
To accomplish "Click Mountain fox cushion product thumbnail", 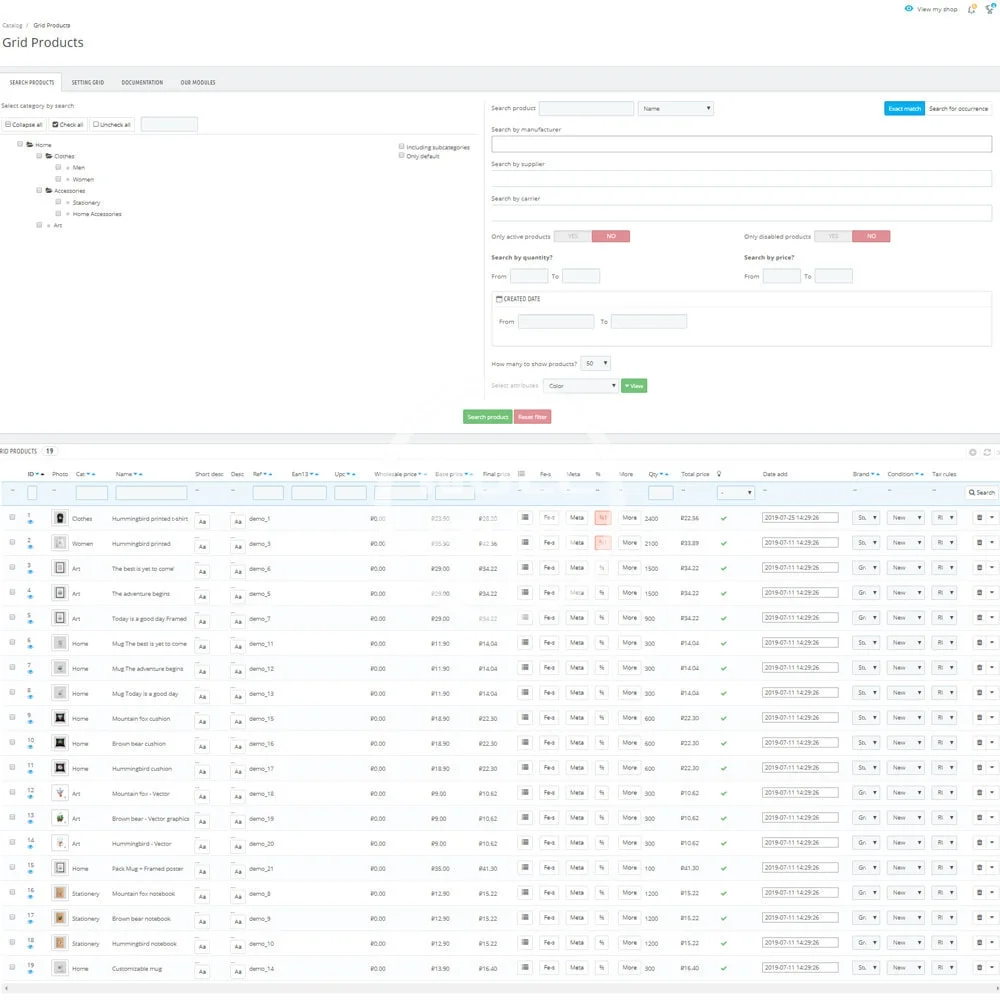I will coord(60,718).
